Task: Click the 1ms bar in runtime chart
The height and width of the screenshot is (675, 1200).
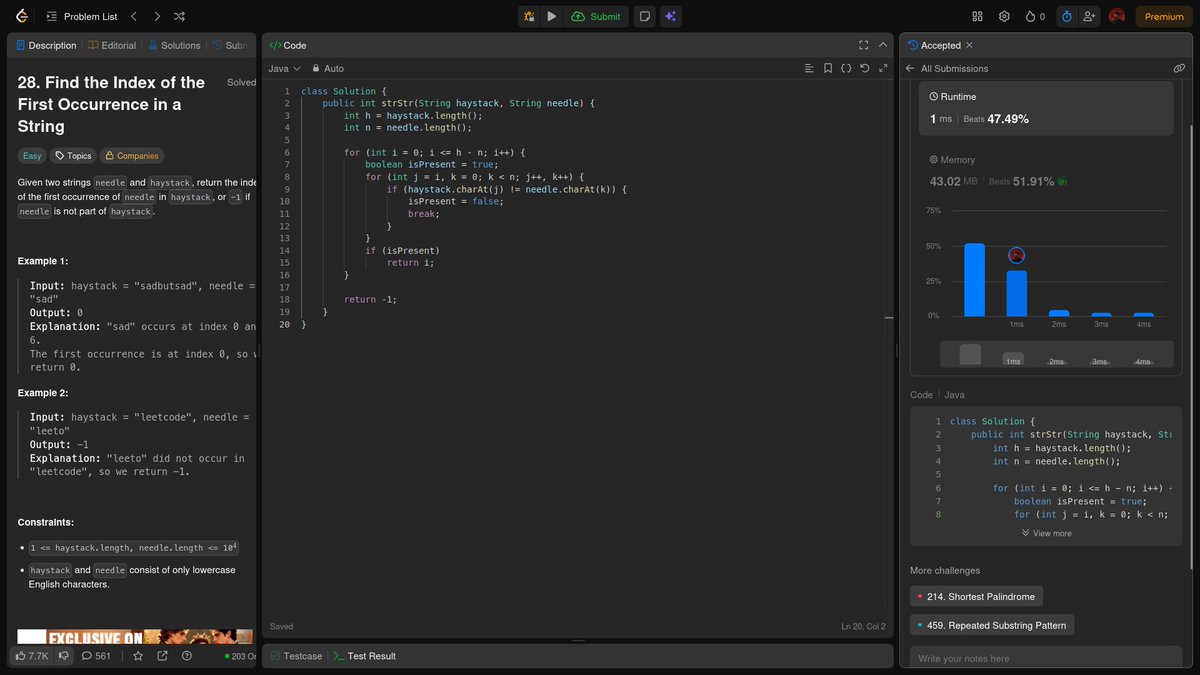Action: coord(1016,292)
